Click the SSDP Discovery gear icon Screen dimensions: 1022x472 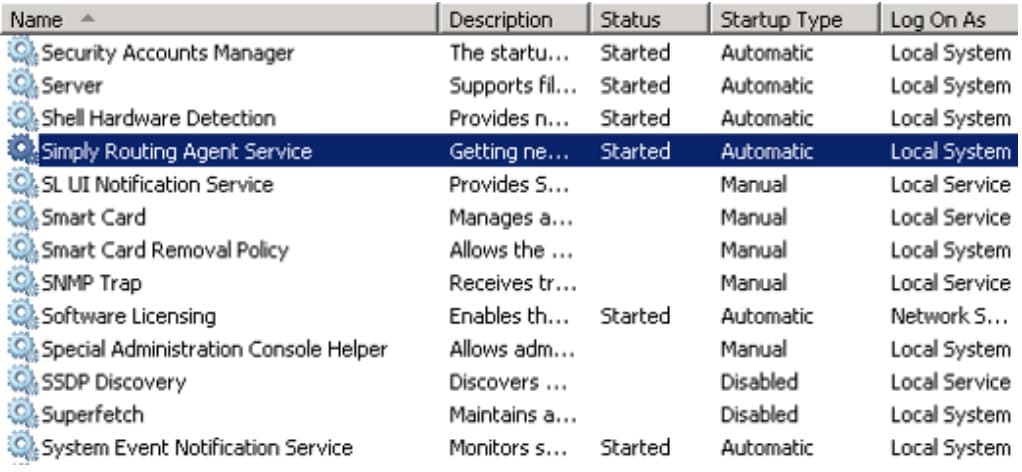pos(20,382)
